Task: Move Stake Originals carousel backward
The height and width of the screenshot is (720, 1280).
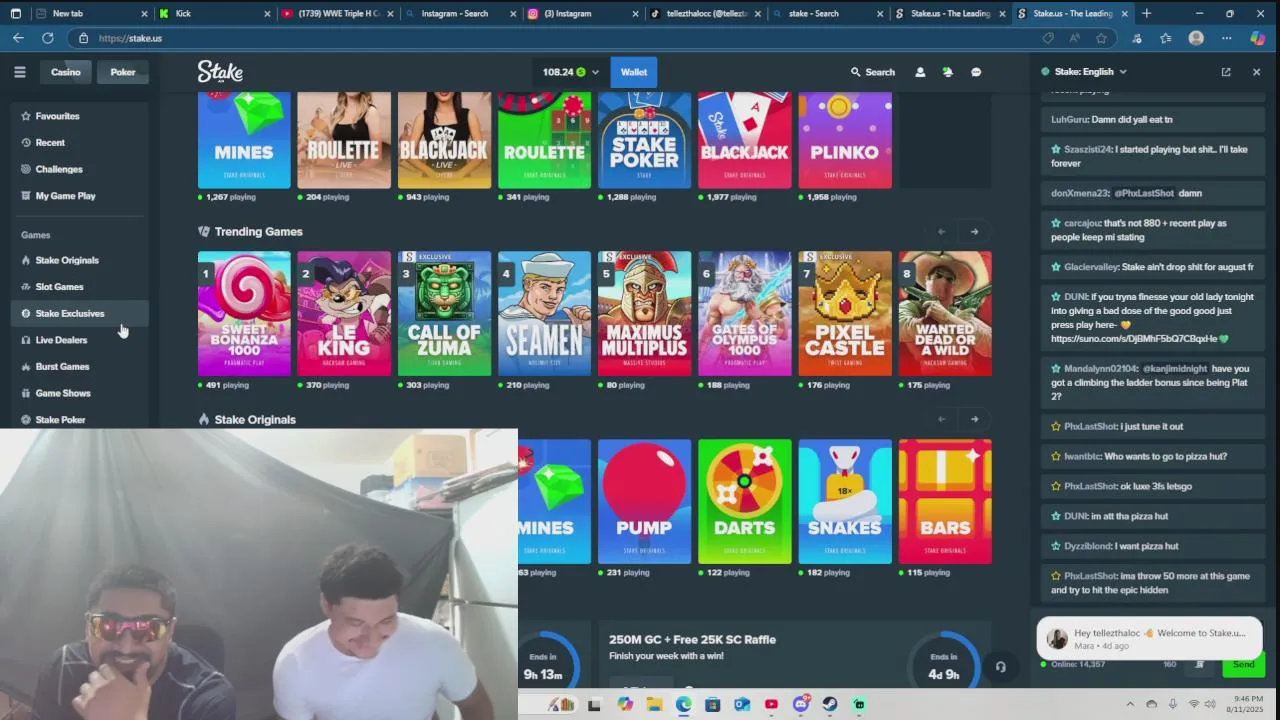Action: click(x=941, y=419)
